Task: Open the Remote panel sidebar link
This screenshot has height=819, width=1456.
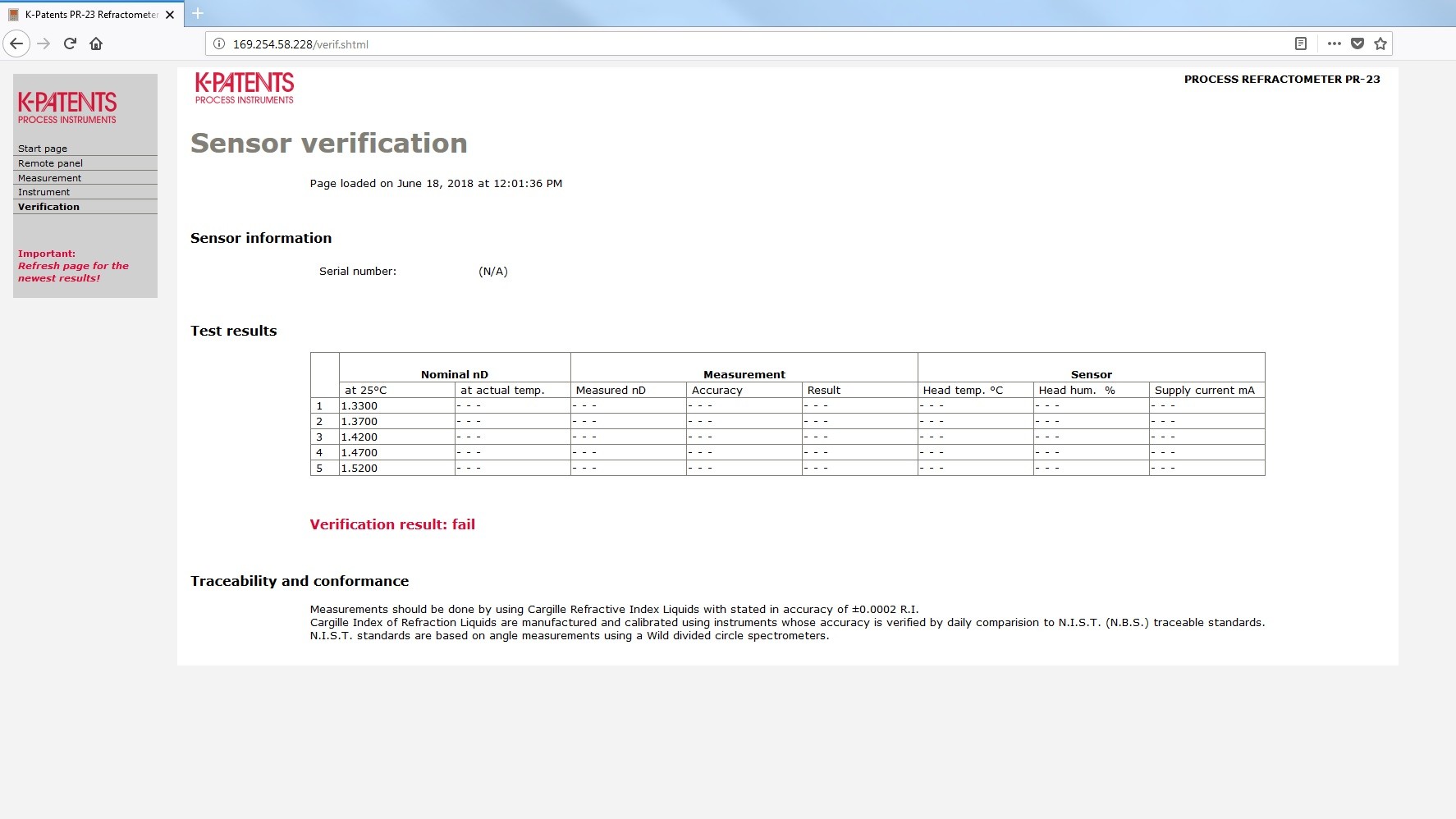Action: point(50,163)
